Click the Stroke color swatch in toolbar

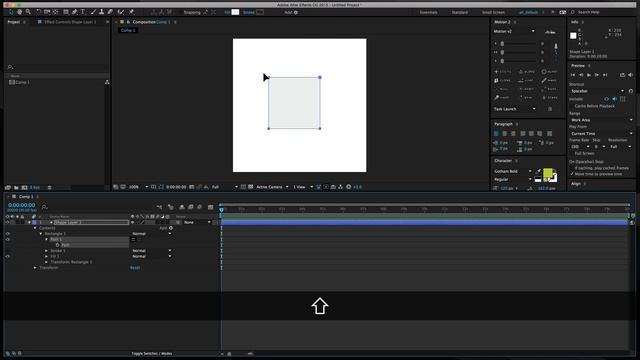(x=260, y=12)
